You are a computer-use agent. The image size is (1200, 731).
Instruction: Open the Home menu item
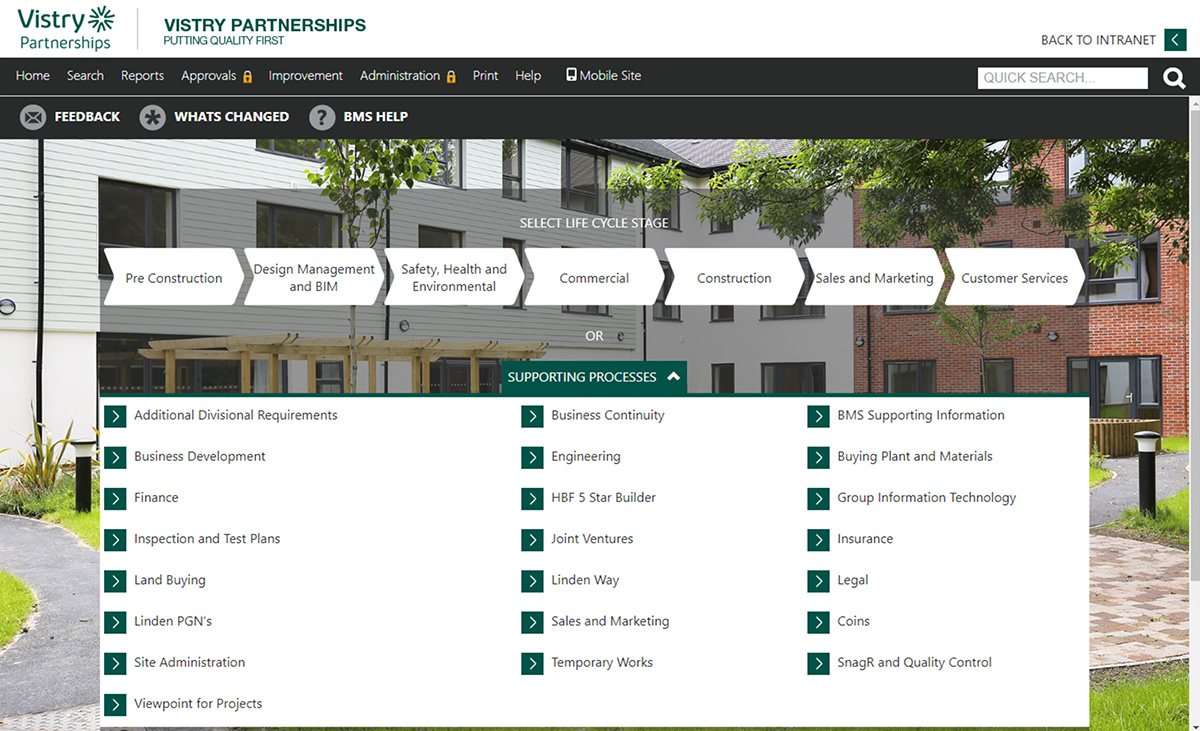coord(33,76)
